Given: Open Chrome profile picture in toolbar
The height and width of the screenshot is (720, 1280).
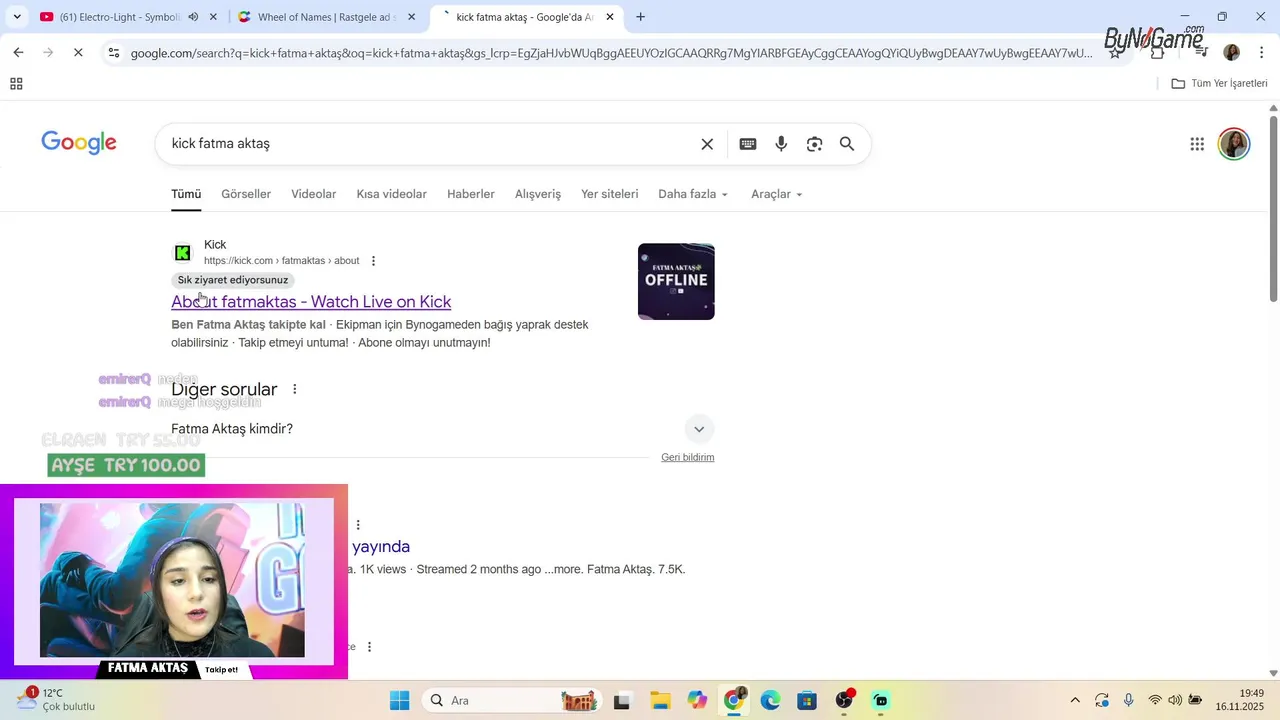Looking at the screenshot, I should pos(1232,53).
